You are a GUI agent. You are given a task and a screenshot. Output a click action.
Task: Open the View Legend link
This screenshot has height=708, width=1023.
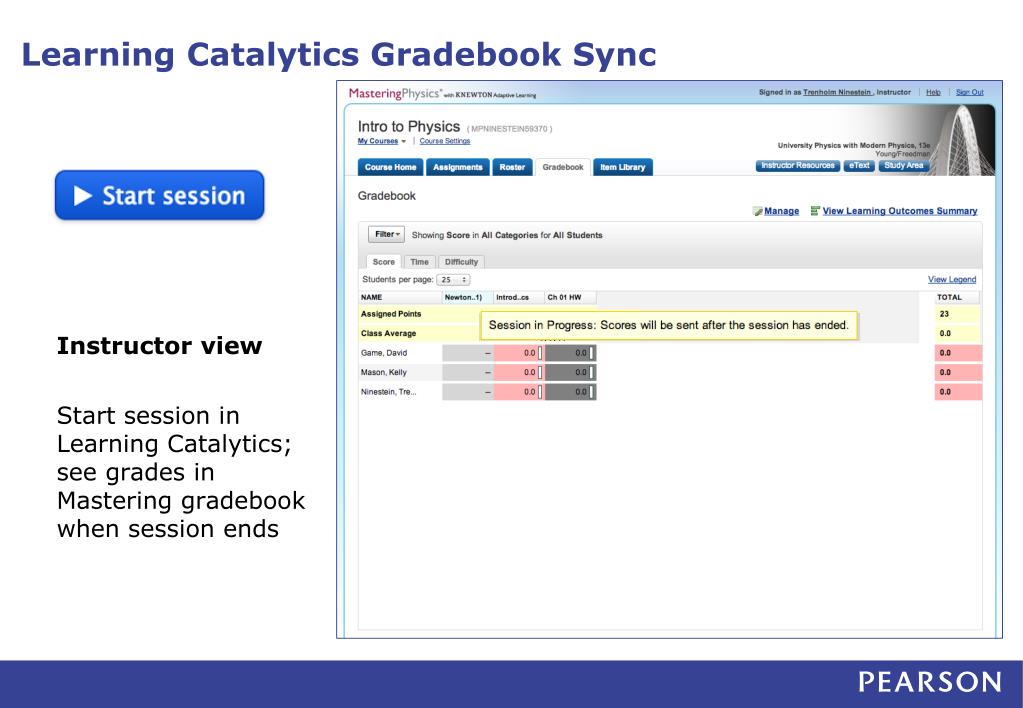coord(952,279)
